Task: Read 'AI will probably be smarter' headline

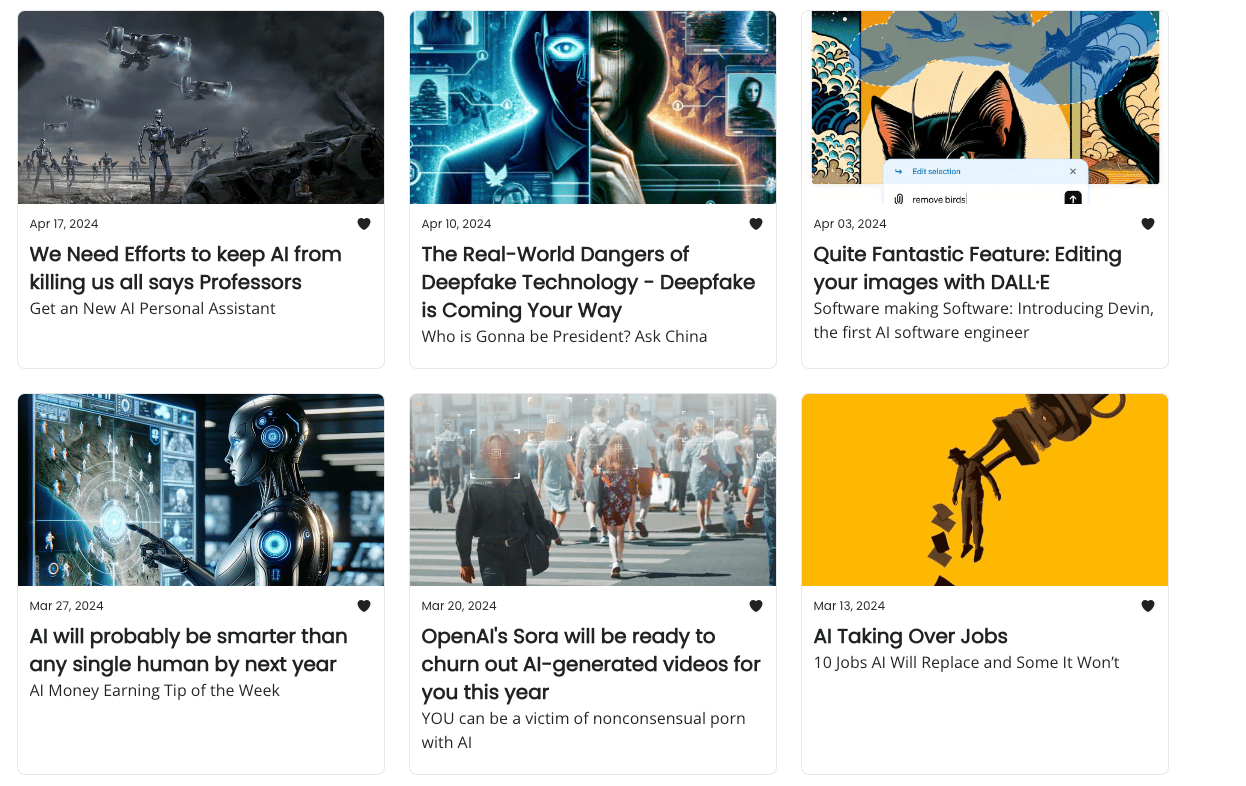Action: 189,650
